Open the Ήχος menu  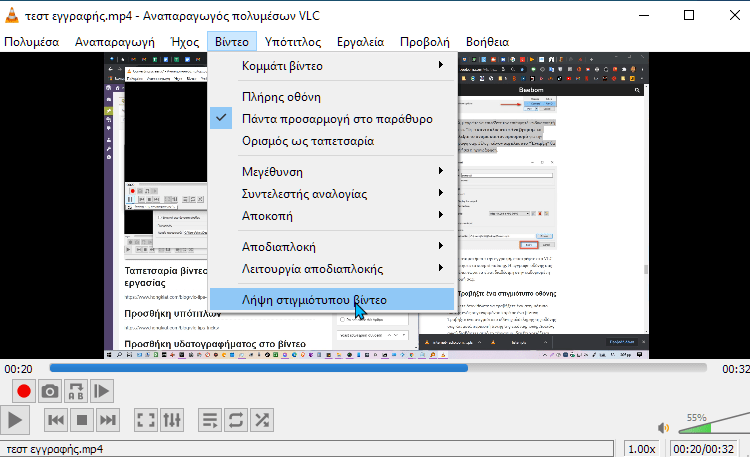point(185,42)
